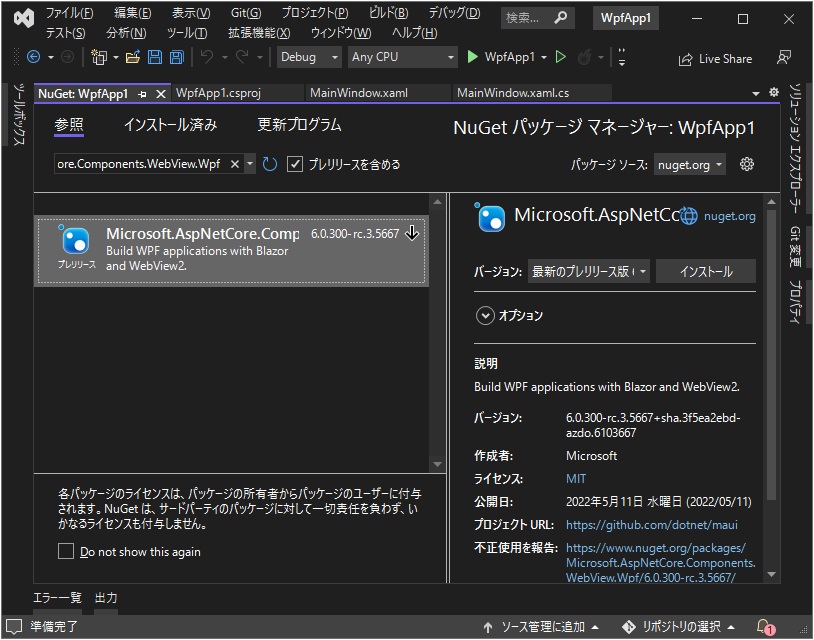Open the new project dropdown arrow
This screenshot has height=640, width=814.
point(115,57)
